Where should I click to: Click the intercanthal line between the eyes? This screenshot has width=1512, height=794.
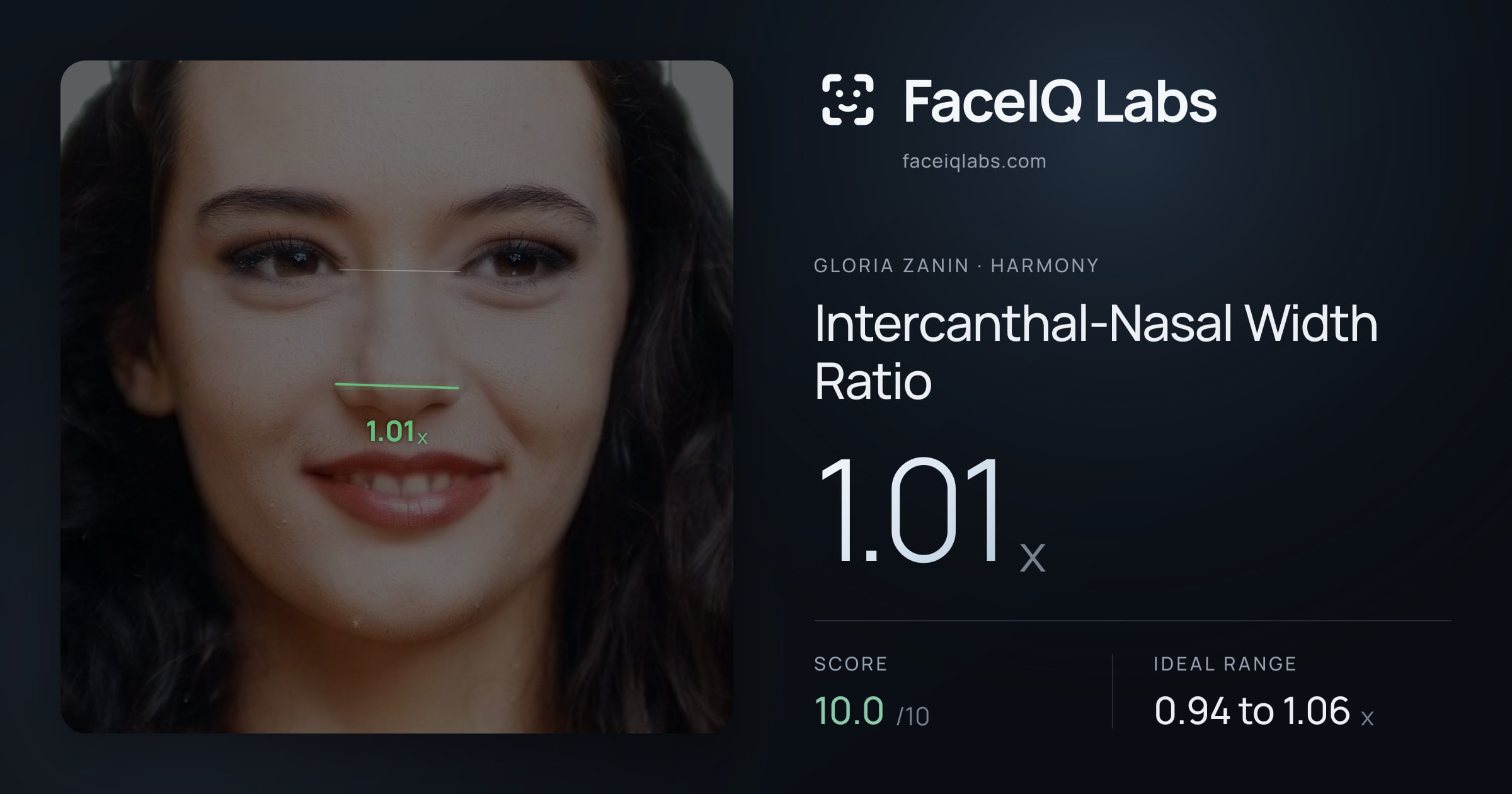pyautogui.click(x=399, y=271)
